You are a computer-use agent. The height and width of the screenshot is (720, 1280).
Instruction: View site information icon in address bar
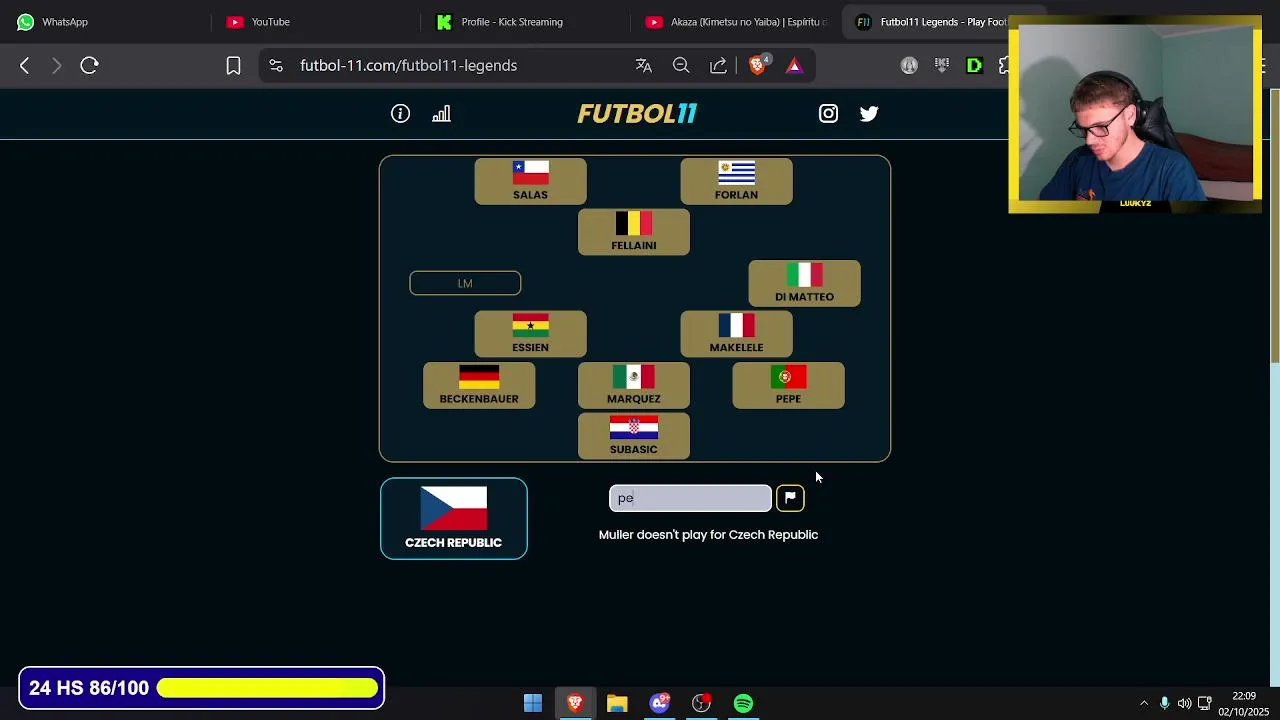[276, 65]
